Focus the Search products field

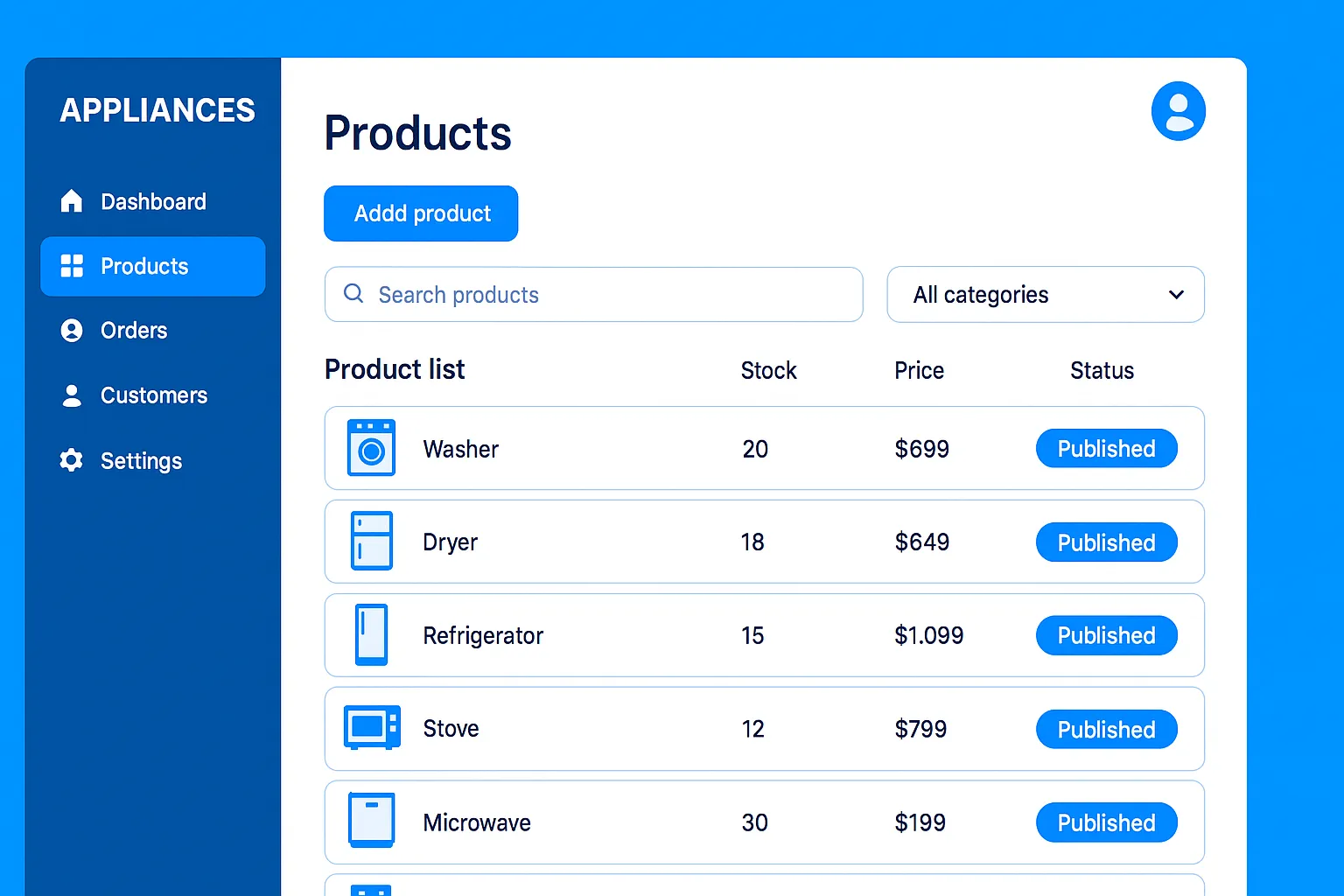tap(593, 295)
